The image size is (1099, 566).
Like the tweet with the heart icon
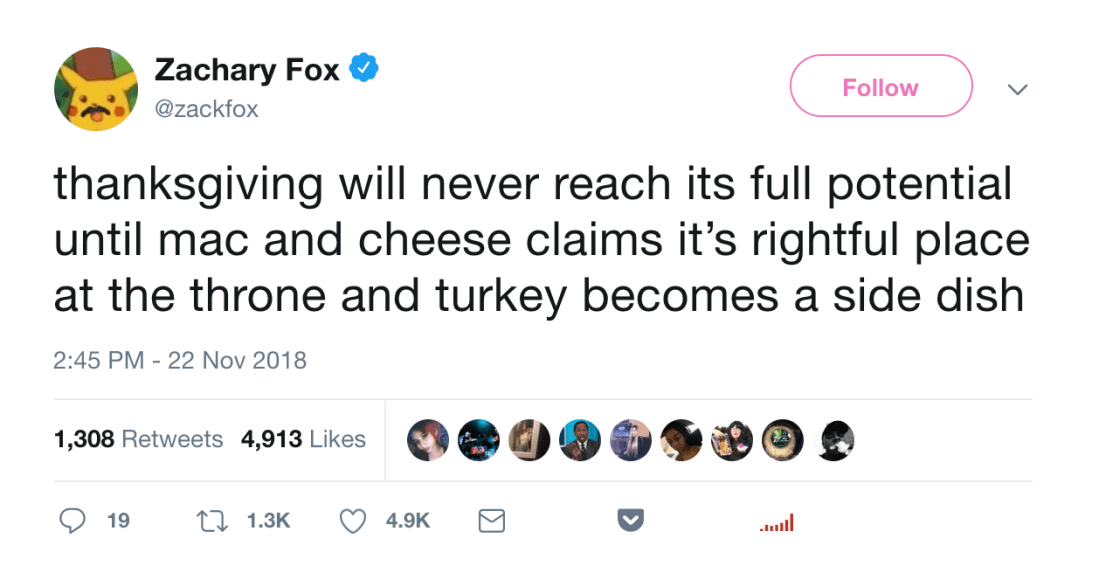(x=353, y=520)
